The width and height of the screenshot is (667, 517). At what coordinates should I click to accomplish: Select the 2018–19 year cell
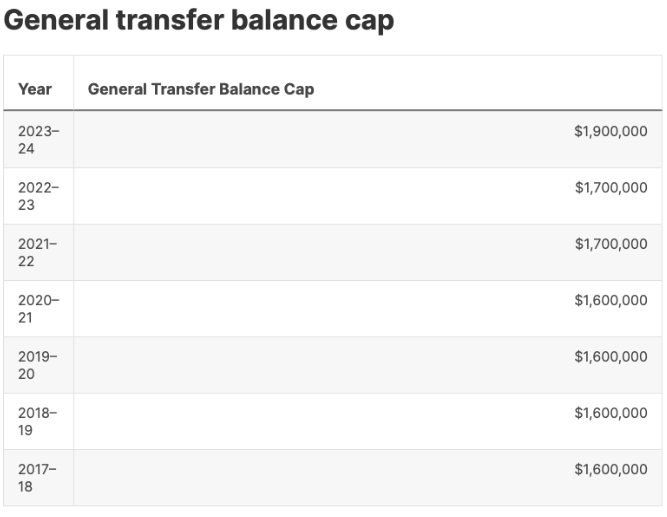[x=38, y=421]
